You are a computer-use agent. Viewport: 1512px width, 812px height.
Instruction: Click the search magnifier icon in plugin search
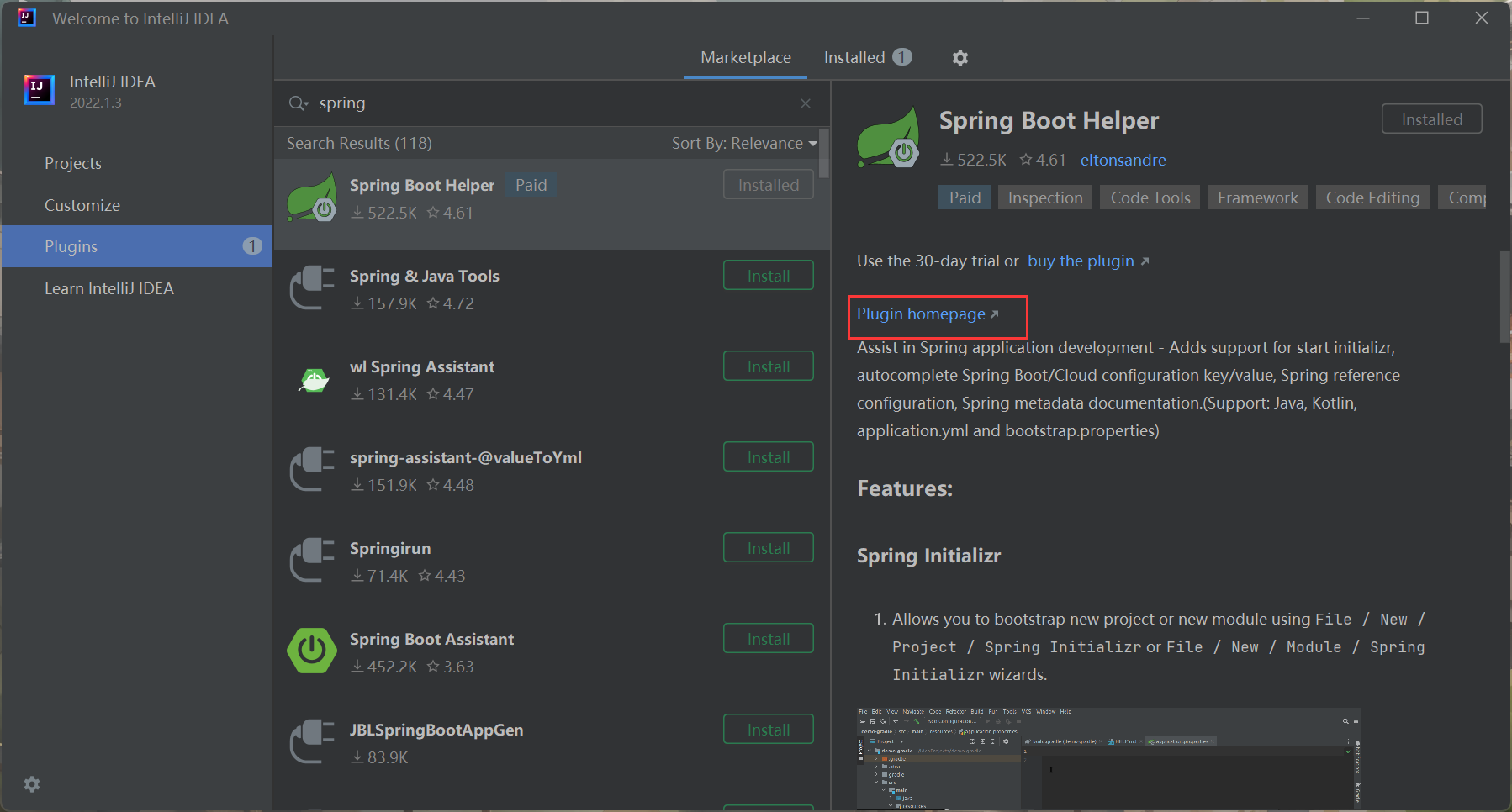point(298,103)
